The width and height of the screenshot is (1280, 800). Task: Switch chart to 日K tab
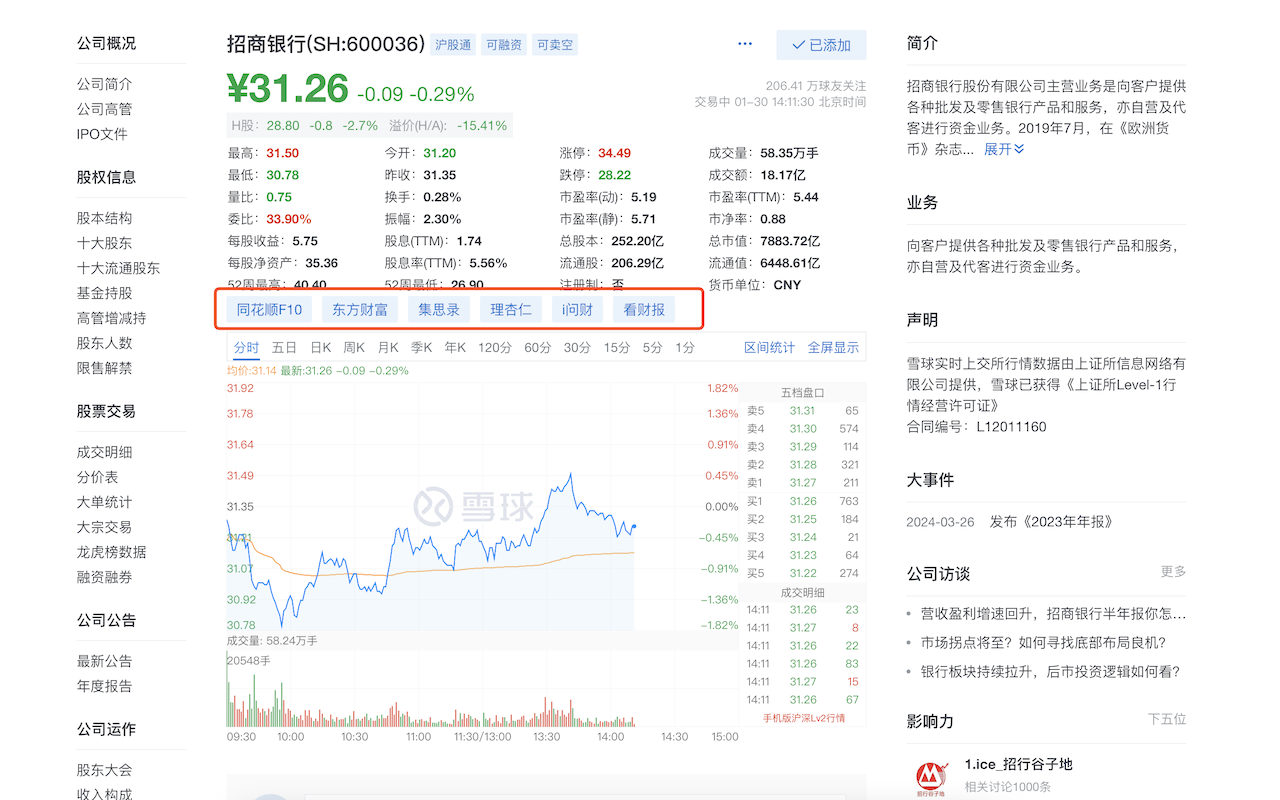click(320, 348)
